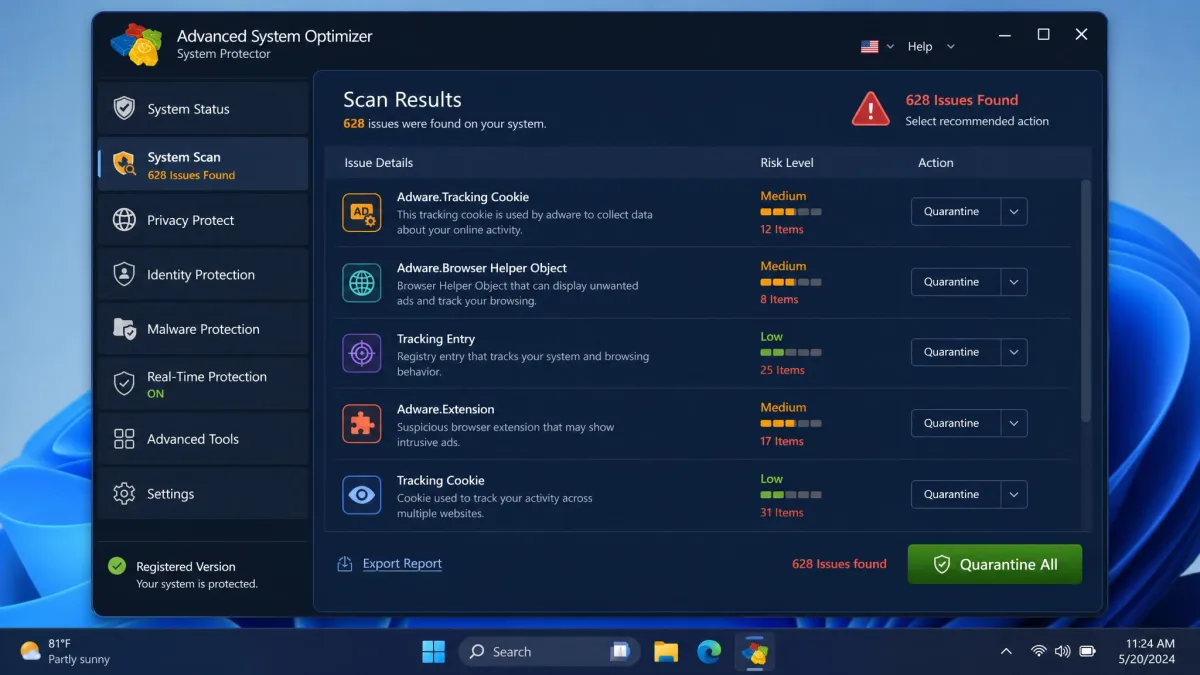Click the Advanced System Optimizer logo icon

(136, 44)
